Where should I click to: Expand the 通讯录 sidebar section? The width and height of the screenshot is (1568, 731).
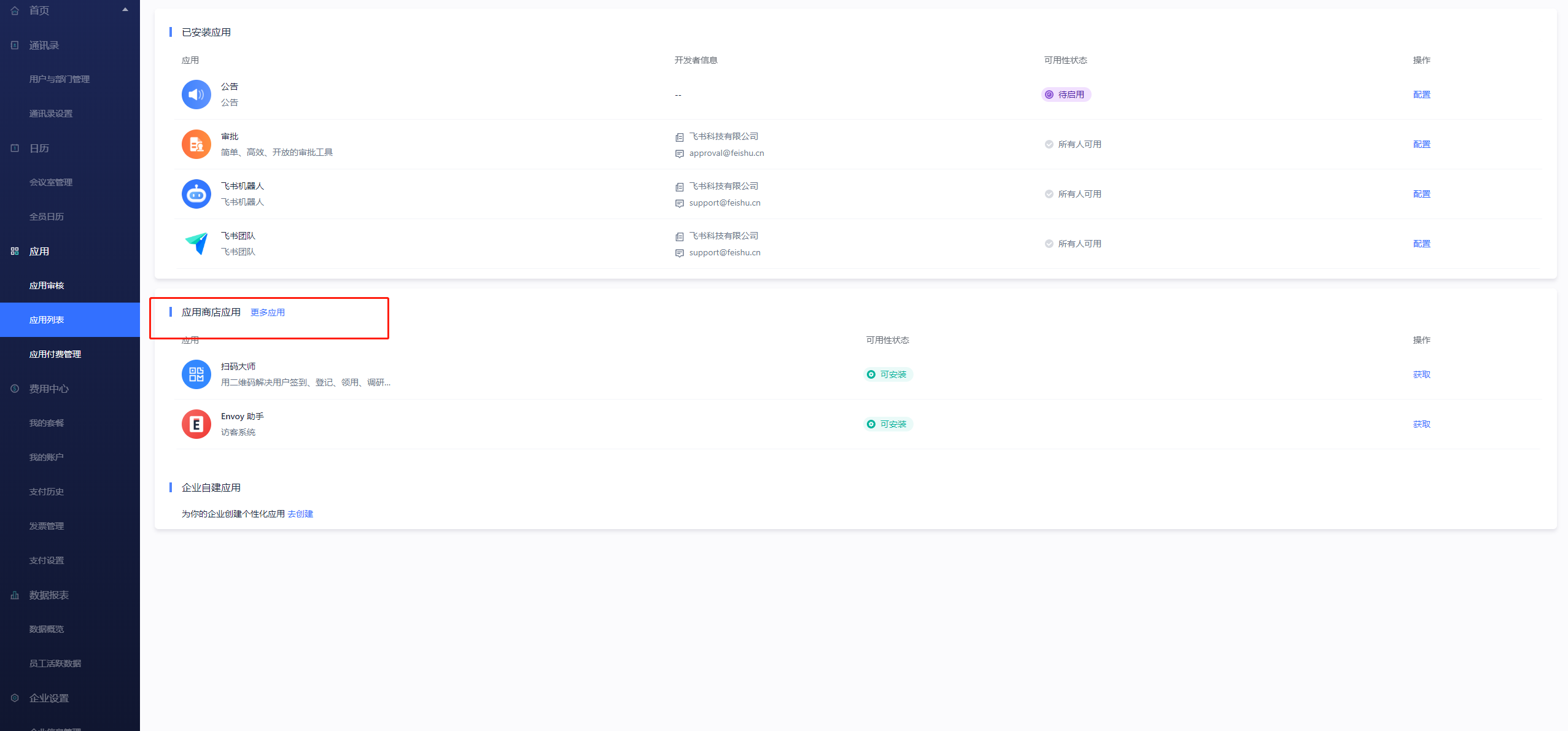(x=44, y=45)
